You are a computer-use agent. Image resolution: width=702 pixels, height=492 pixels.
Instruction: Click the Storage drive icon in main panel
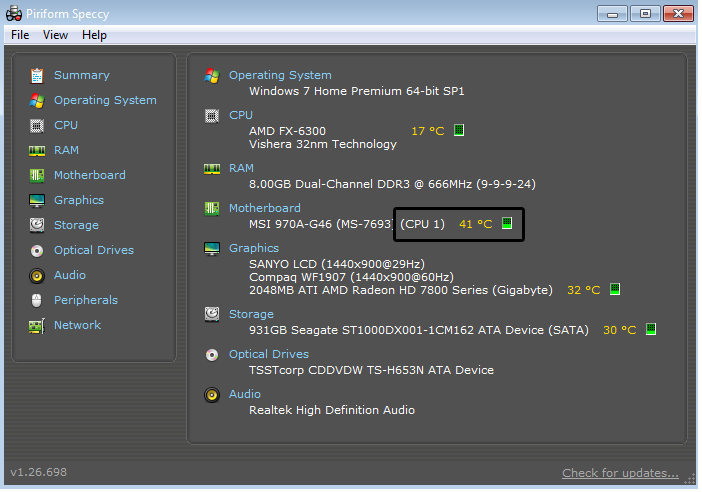(212, 314)
